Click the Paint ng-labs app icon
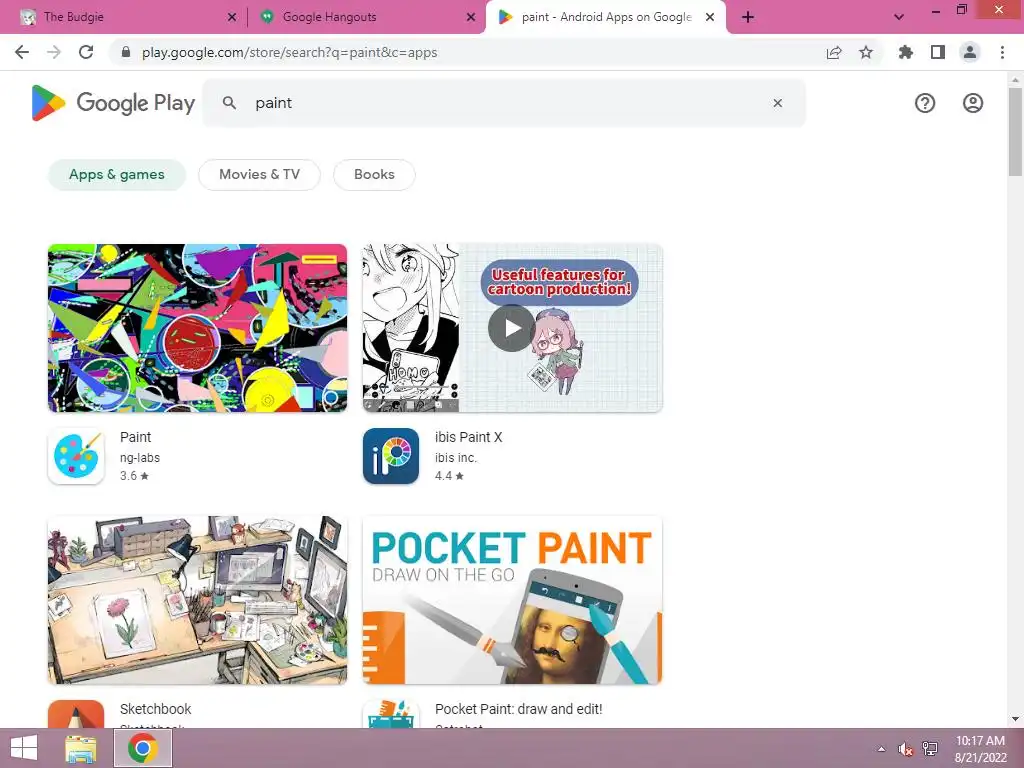Viewport: 1024px width, 768px height. tap(76, 456)
